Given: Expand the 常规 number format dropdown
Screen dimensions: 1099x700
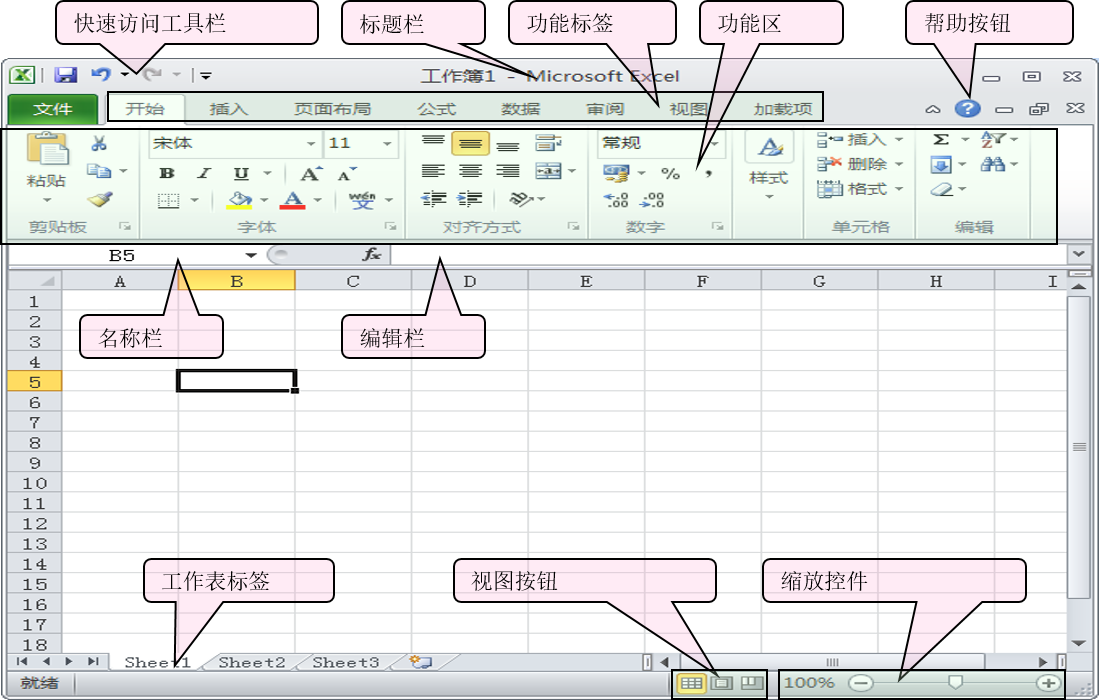Looking at the screenshot, I should click(x=714, y=144).
